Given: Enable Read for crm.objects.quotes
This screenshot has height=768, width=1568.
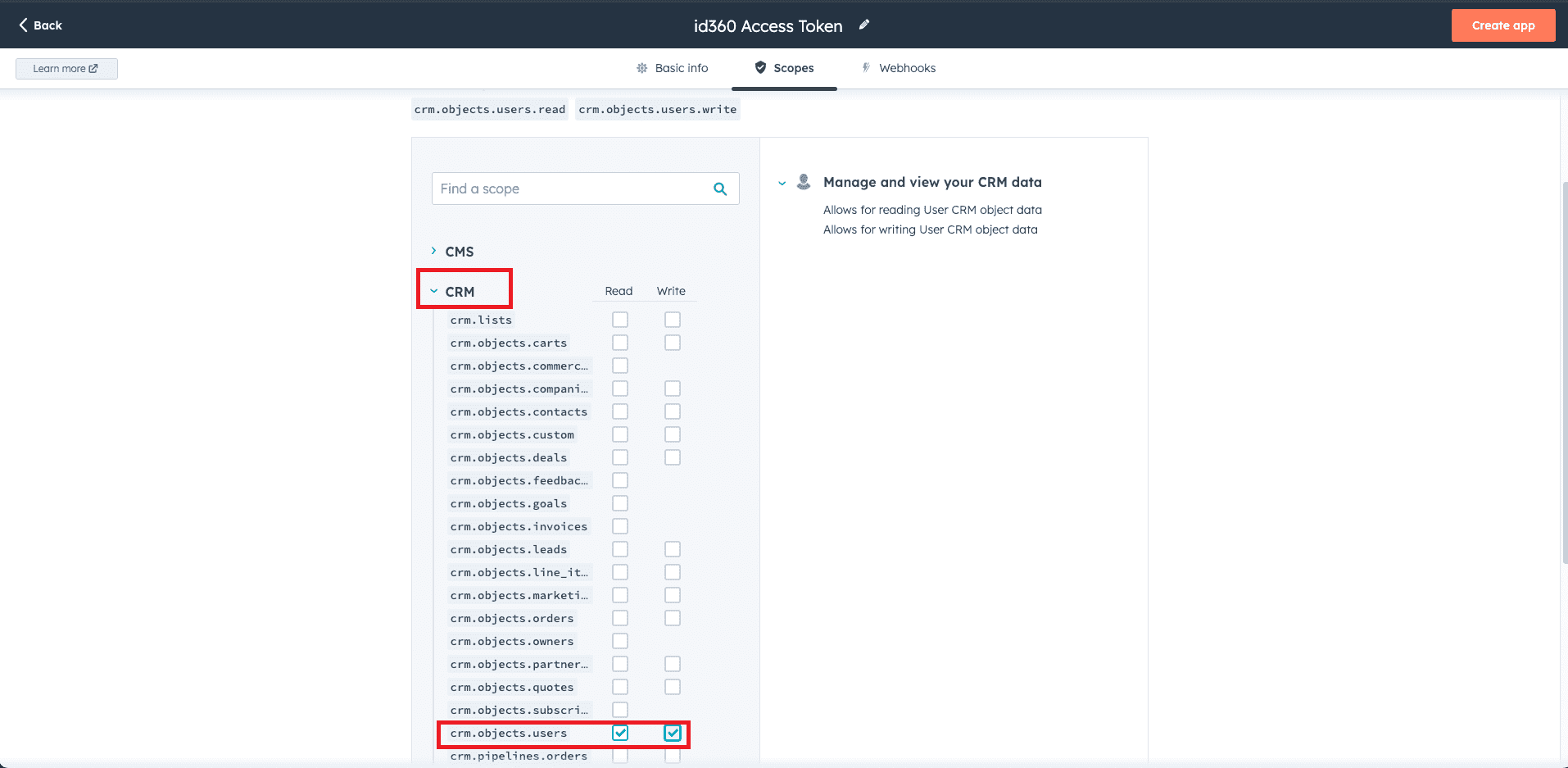Looking at the screenshot, I should tap(620, 687).
